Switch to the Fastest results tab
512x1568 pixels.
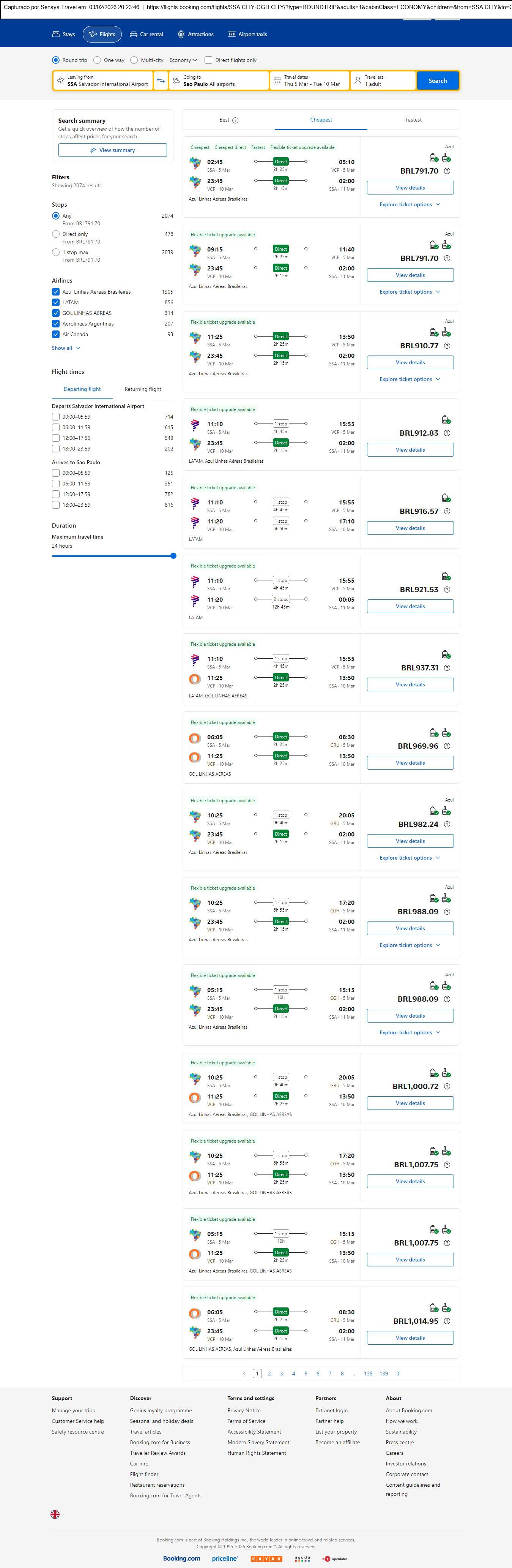point(413,120)
